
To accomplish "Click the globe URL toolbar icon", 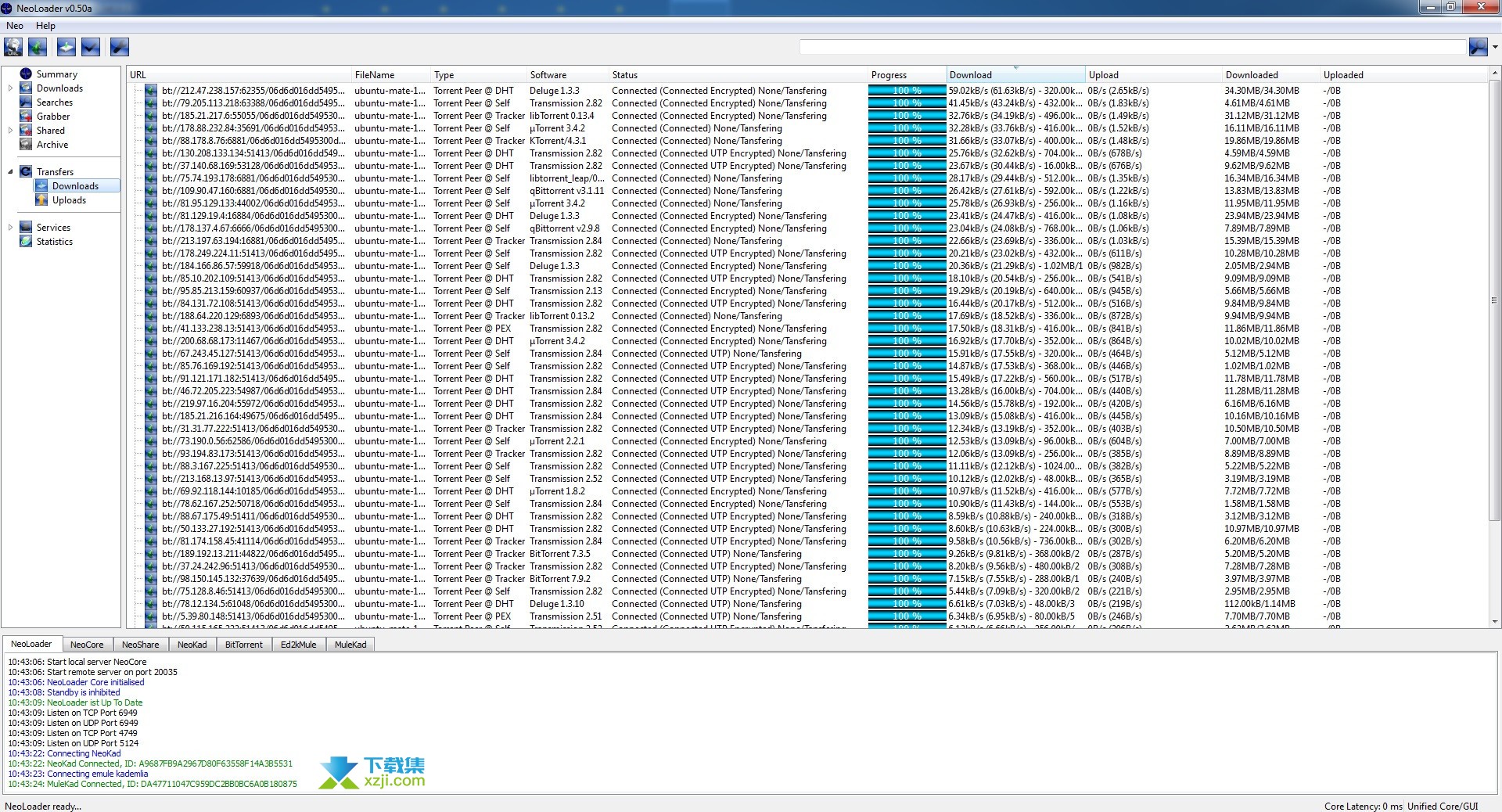I will pyautogui.click(x=13, y=47).
